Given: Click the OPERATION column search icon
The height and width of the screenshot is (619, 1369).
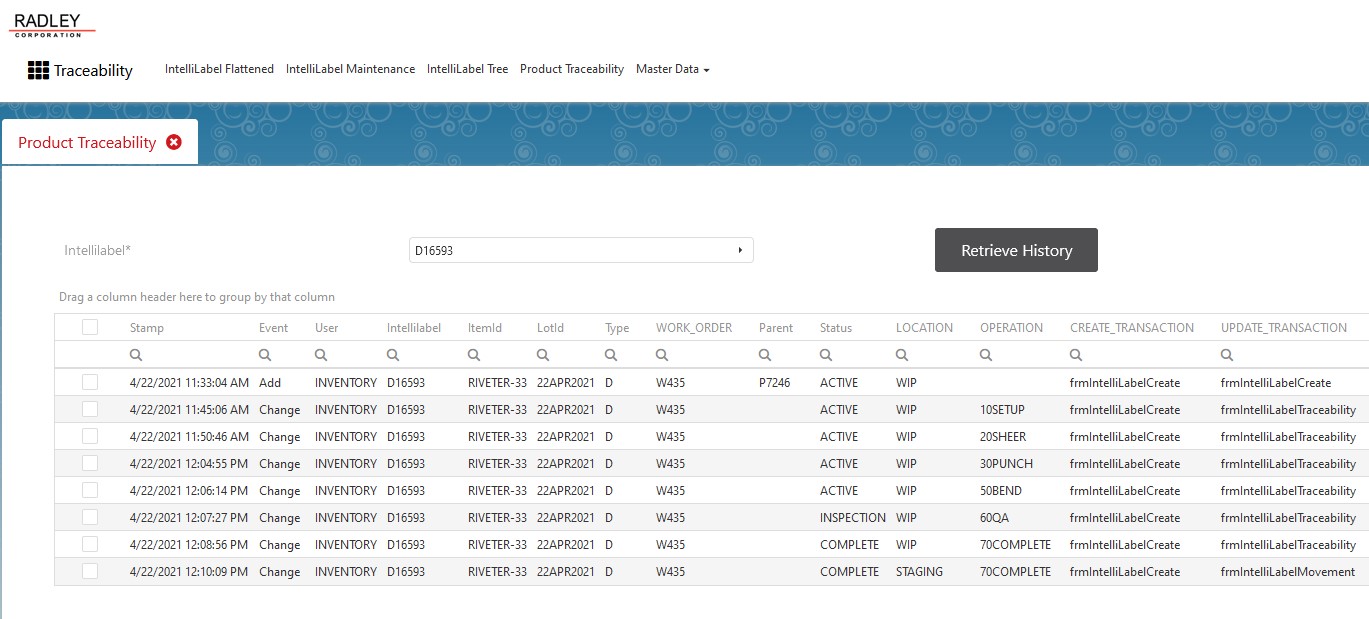Looking at the screenshot, I should pos(984,354).
